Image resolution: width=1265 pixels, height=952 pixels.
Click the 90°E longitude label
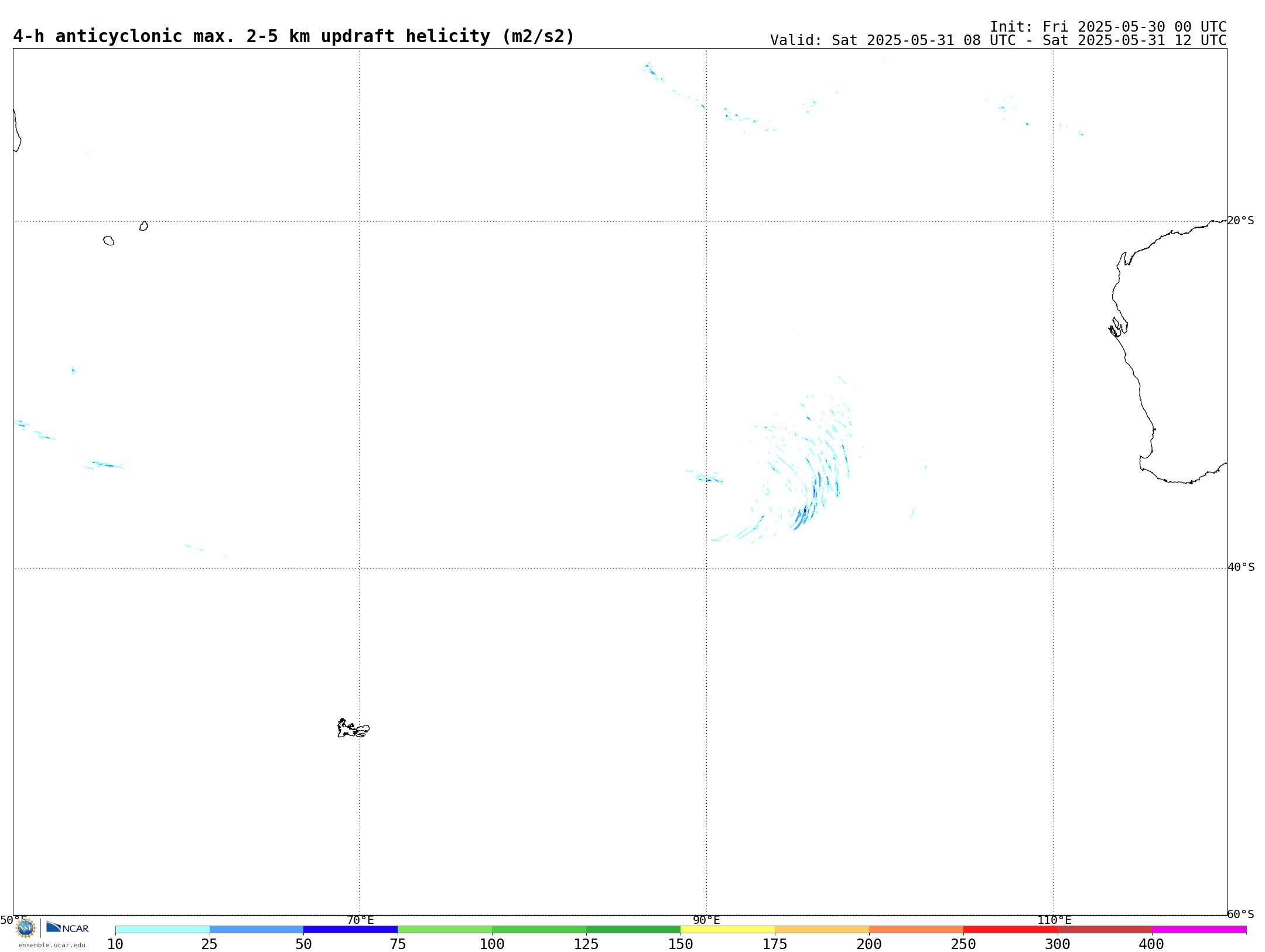(x=706, y=920)
